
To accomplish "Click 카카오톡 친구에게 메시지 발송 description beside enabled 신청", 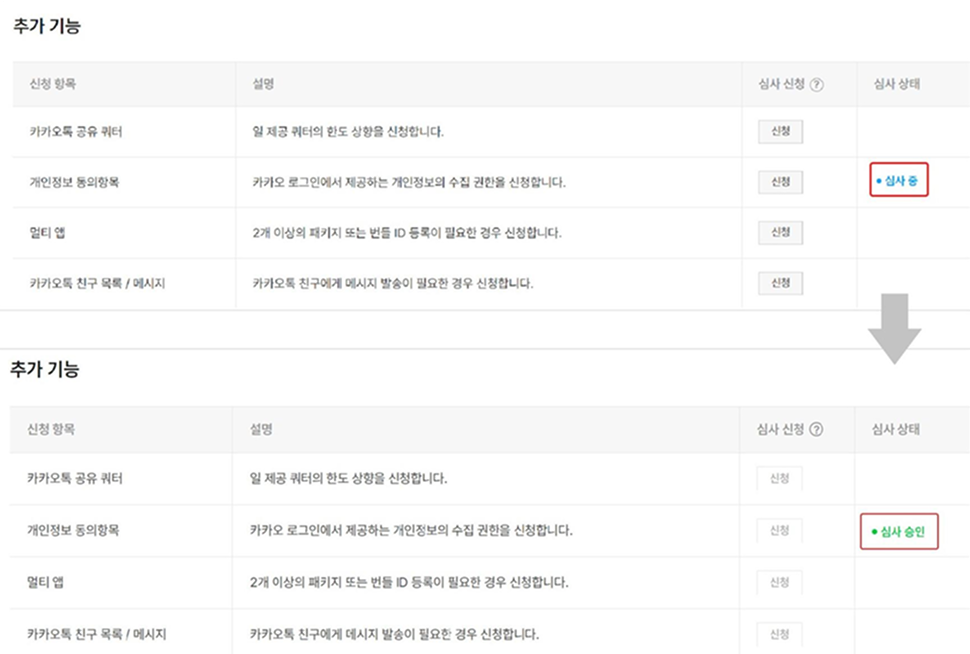I will [393, 283].
